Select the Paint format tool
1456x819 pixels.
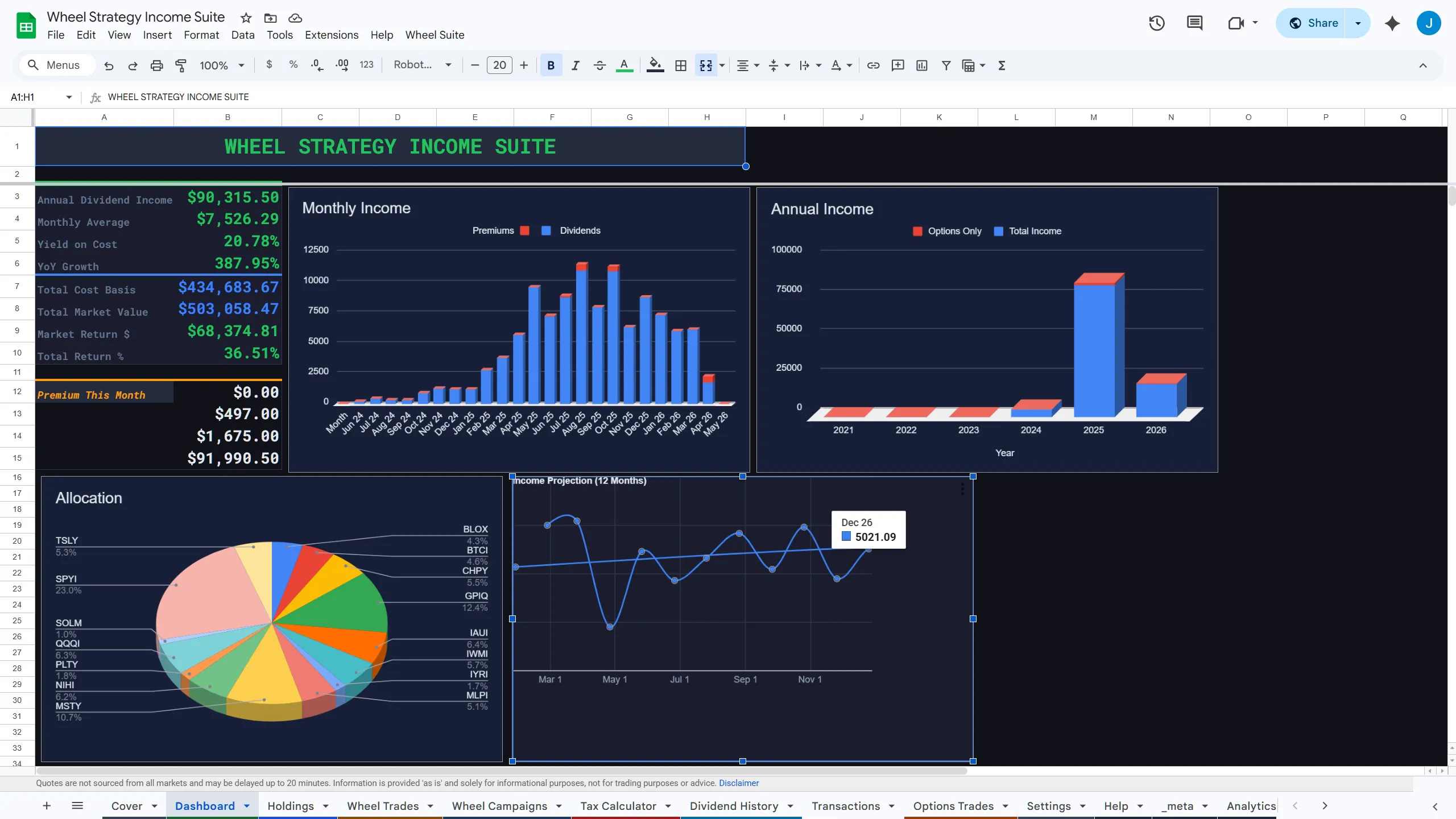coord(181,65)
